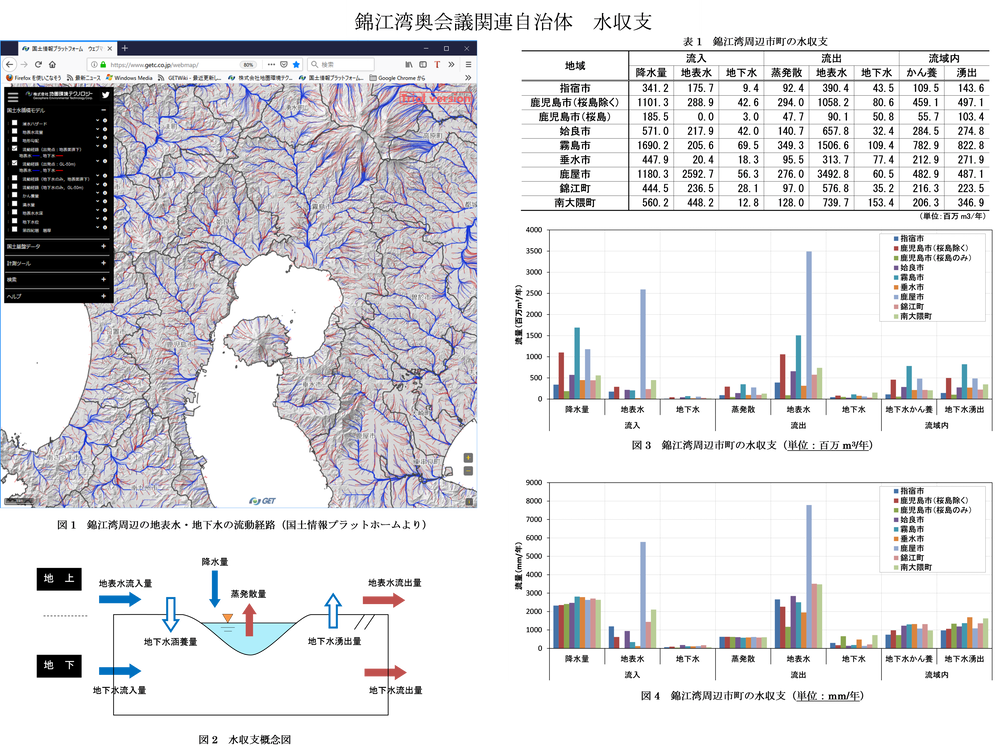Show site information via the circled i icon
Image resolution: width=1000 pixels, height=748 pixels.
[x=94, y=64]
